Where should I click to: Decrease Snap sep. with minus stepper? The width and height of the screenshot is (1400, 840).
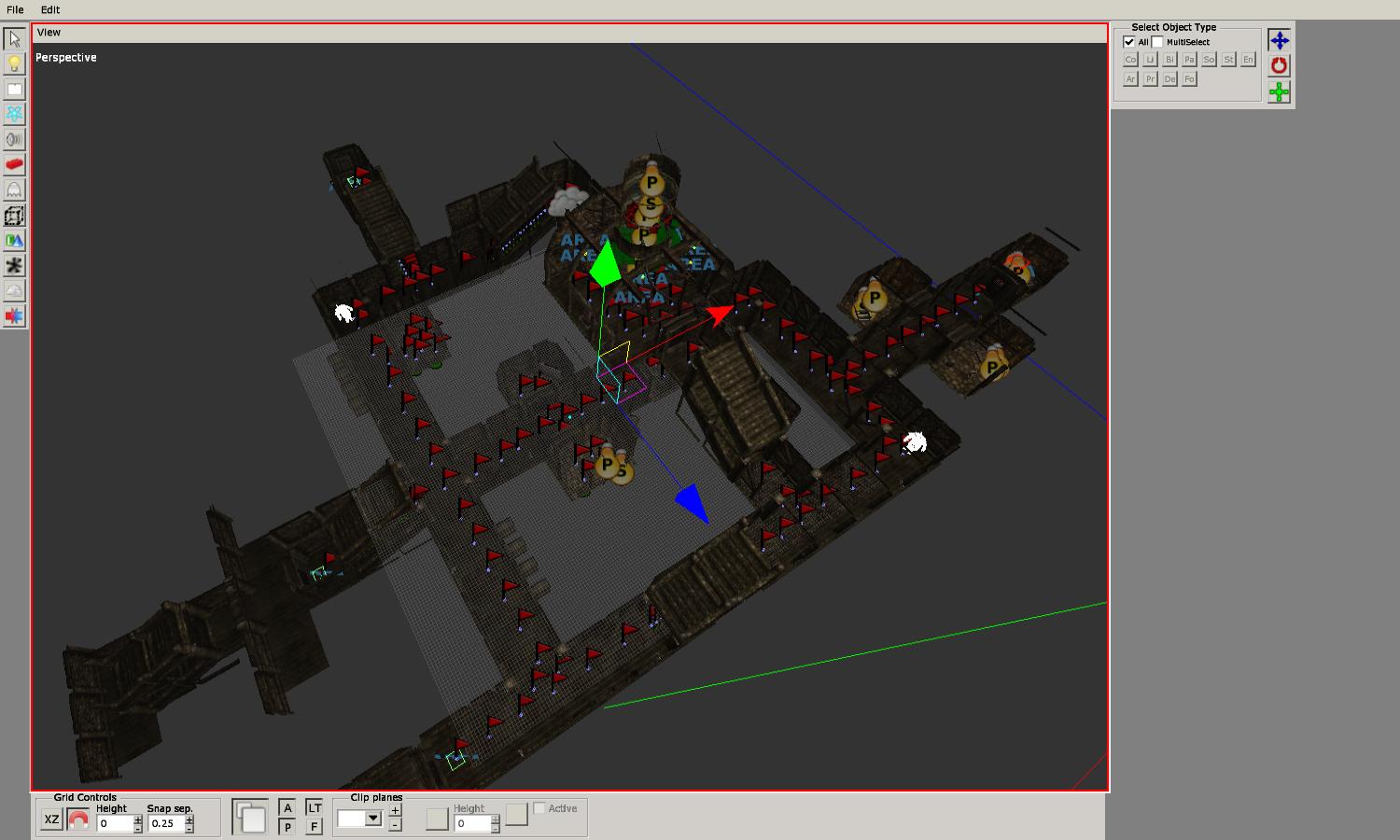(189, 828)
